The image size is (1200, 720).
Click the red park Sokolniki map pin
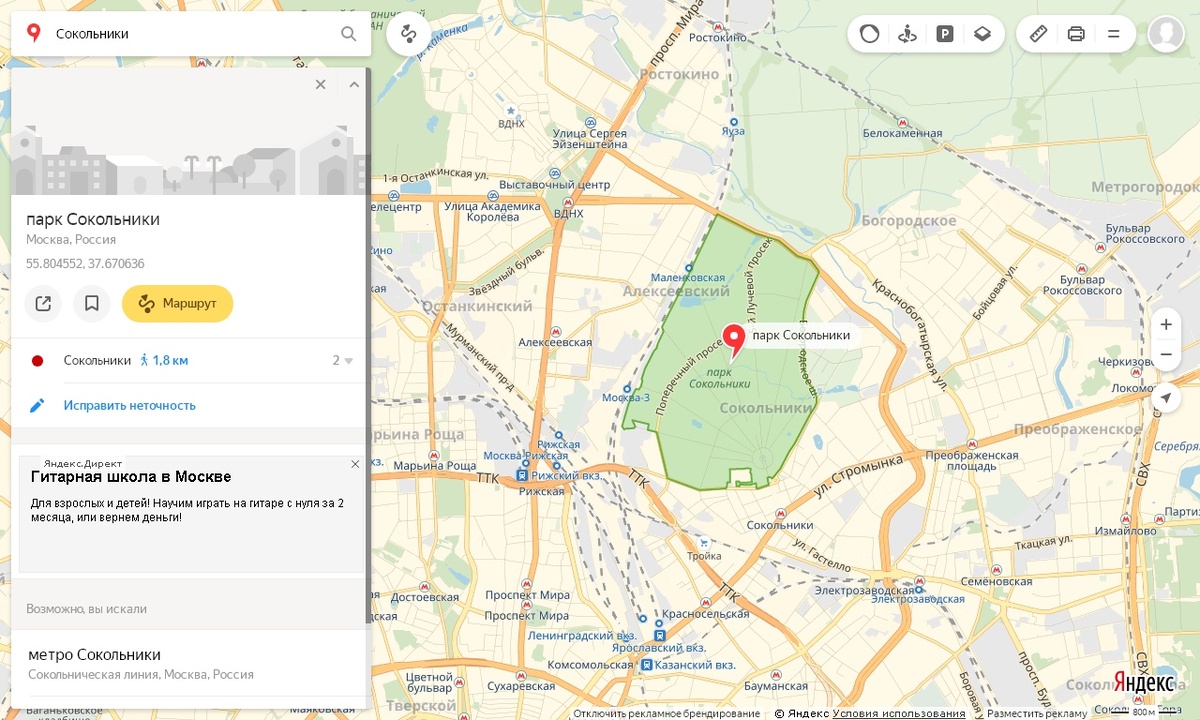point(734,340)
